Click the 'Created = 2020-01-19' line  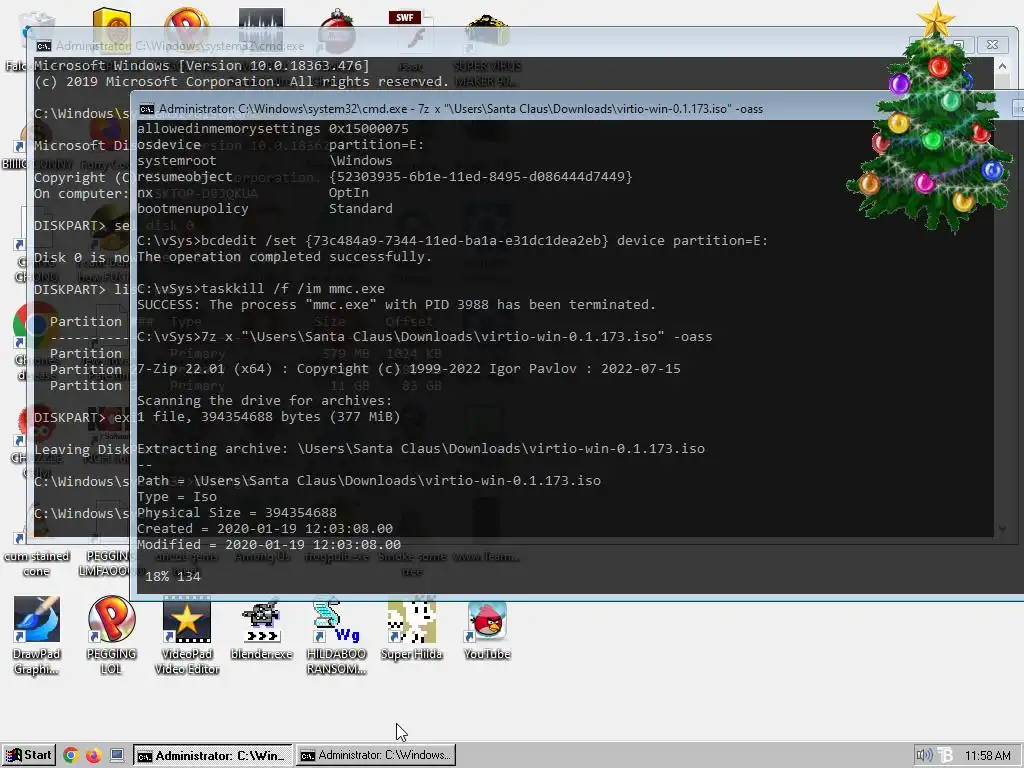(265, 528)
